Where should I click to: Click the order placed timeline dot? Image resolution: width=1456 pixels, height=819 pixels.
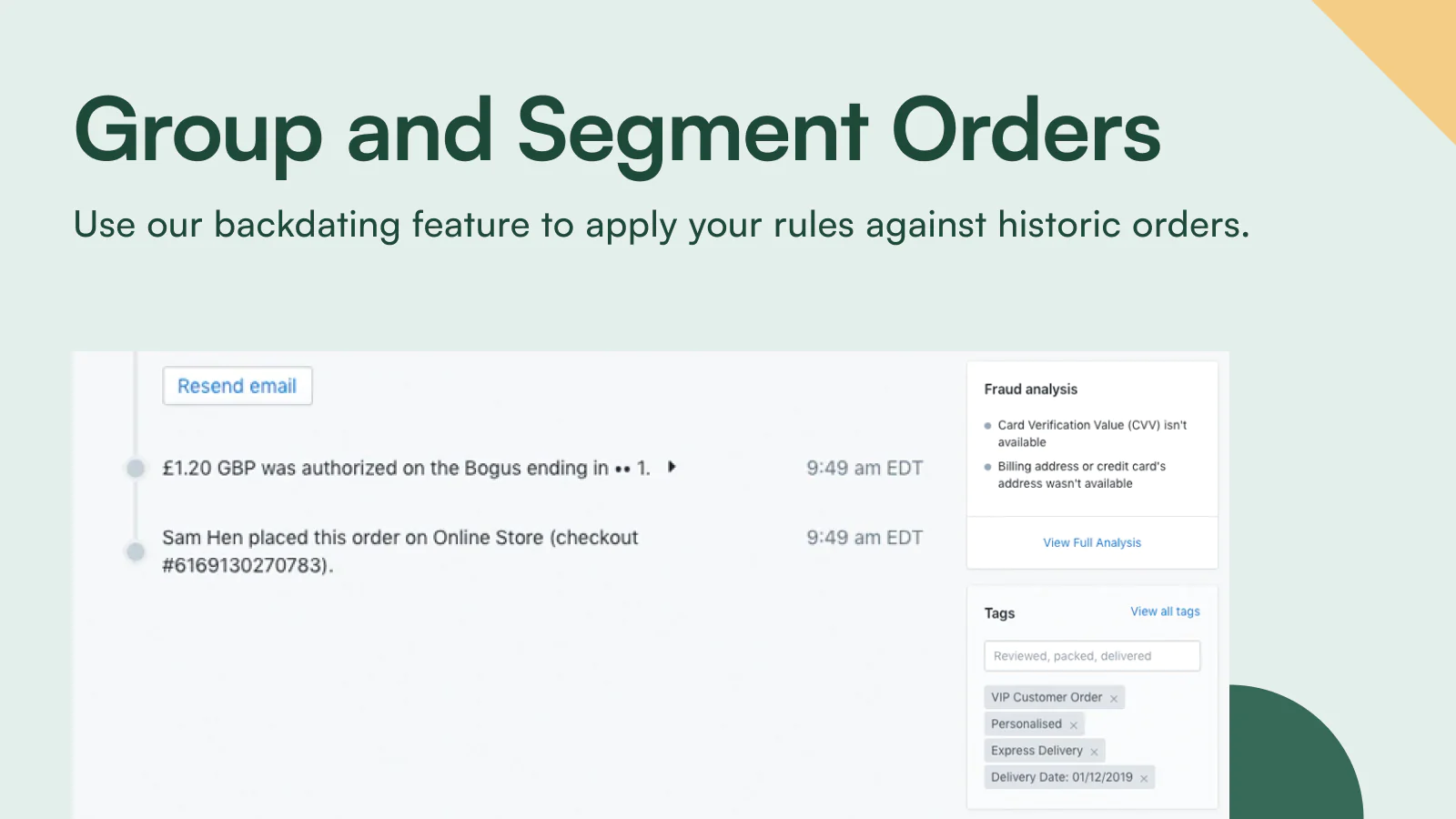(x=136, y=551)
